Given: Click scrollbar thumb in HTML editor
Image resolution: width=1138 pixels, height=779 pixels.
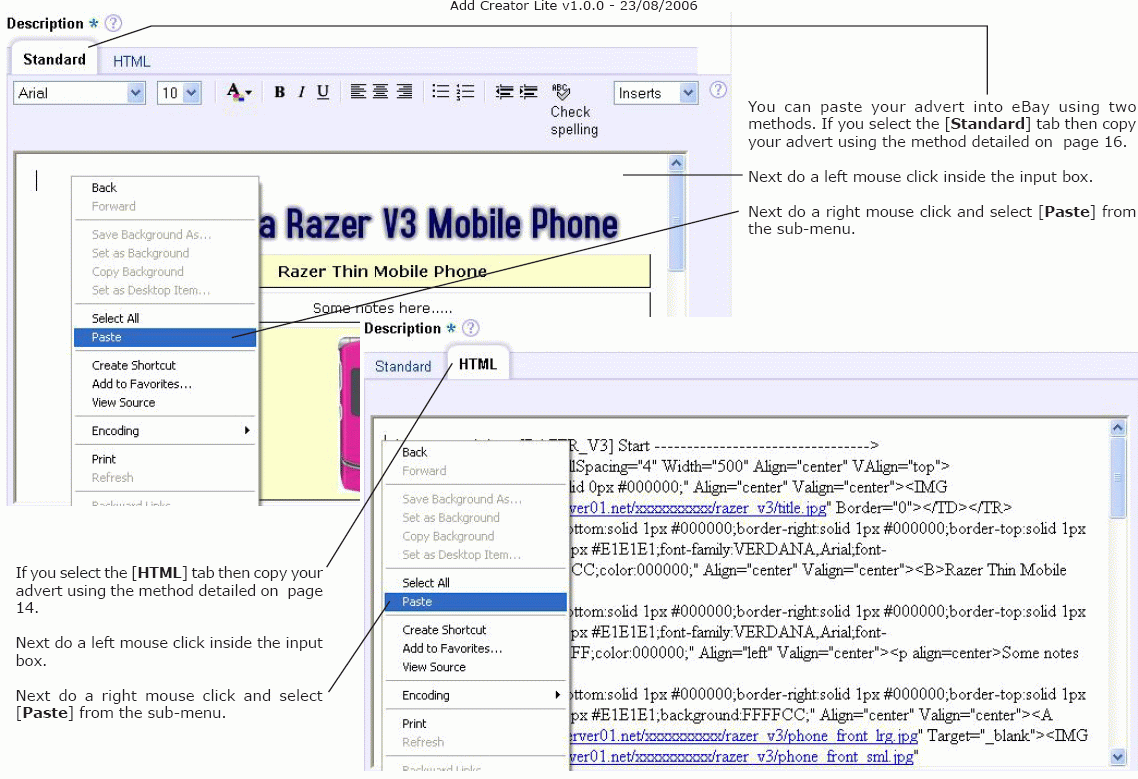Looking at the screenshot, I should click(x=1118, y=477).
